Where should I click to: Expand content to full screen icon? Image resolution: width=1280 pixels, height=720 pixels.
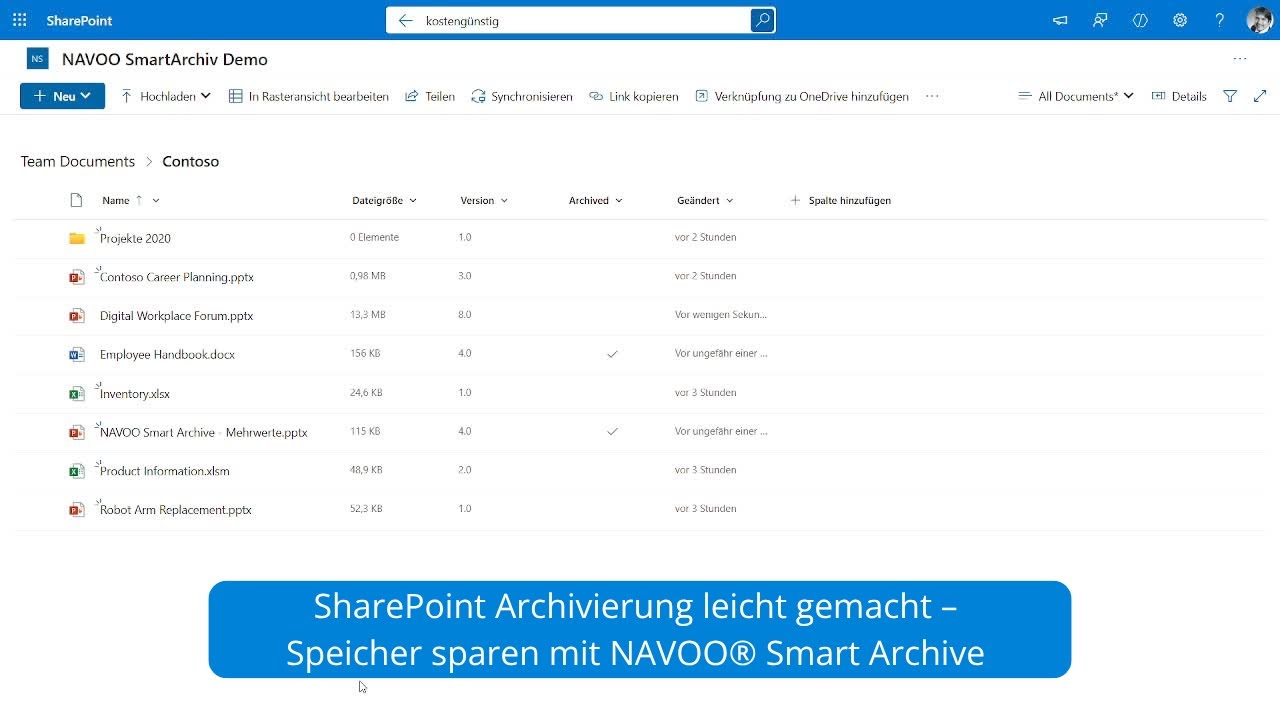pyautogui.click(x=1260, y=96)
